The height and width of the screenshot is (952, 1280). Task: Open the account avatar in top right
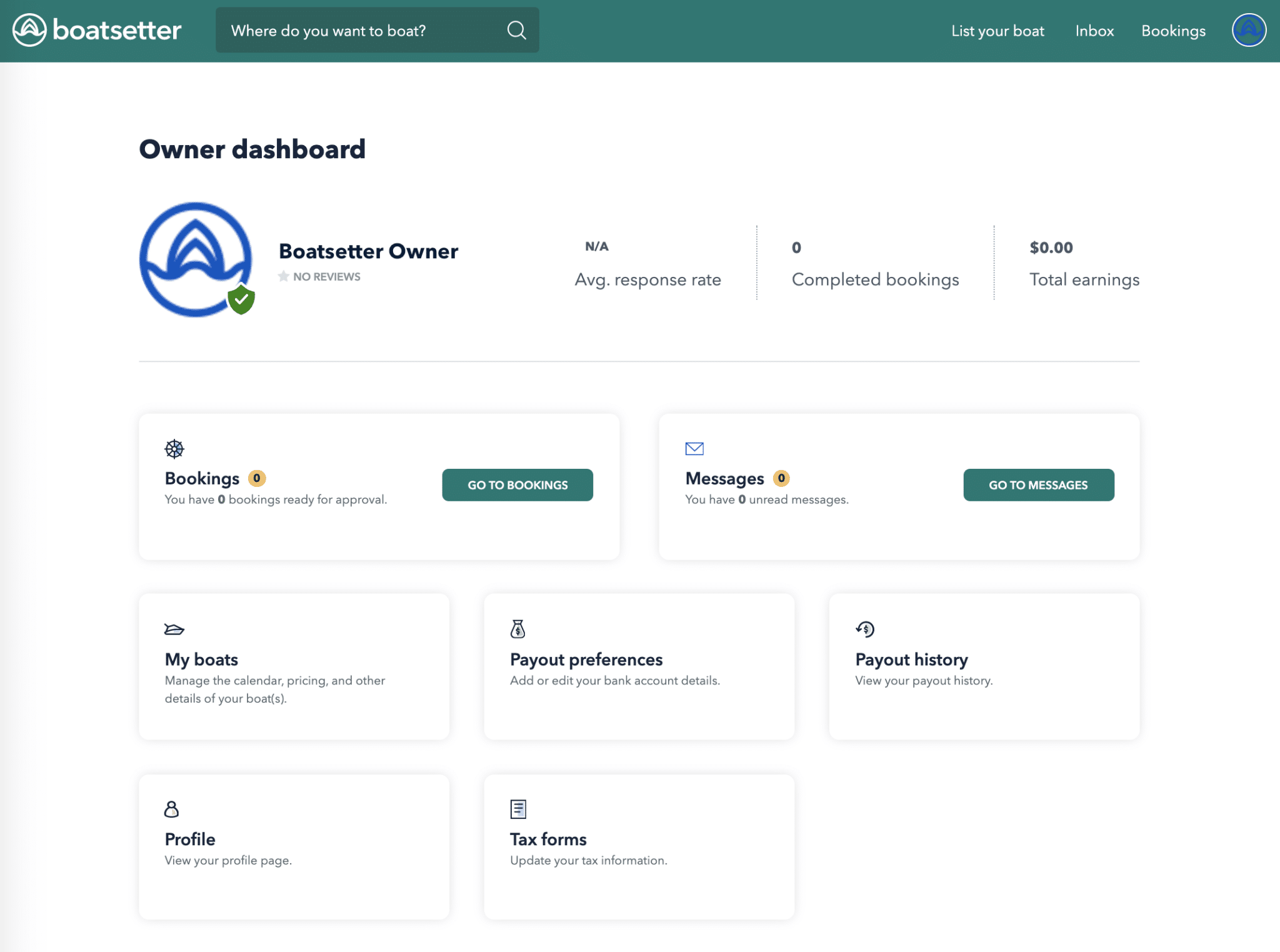pyautogui.click(x=1248, y=29)
